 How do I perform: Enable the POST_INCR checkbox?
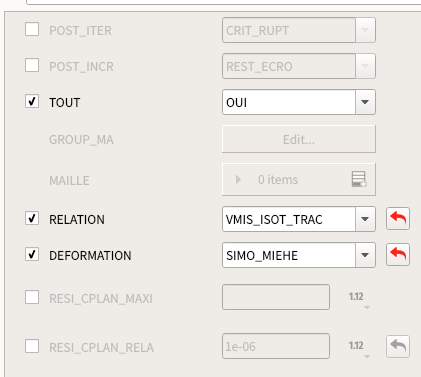[x=32, y=65]
